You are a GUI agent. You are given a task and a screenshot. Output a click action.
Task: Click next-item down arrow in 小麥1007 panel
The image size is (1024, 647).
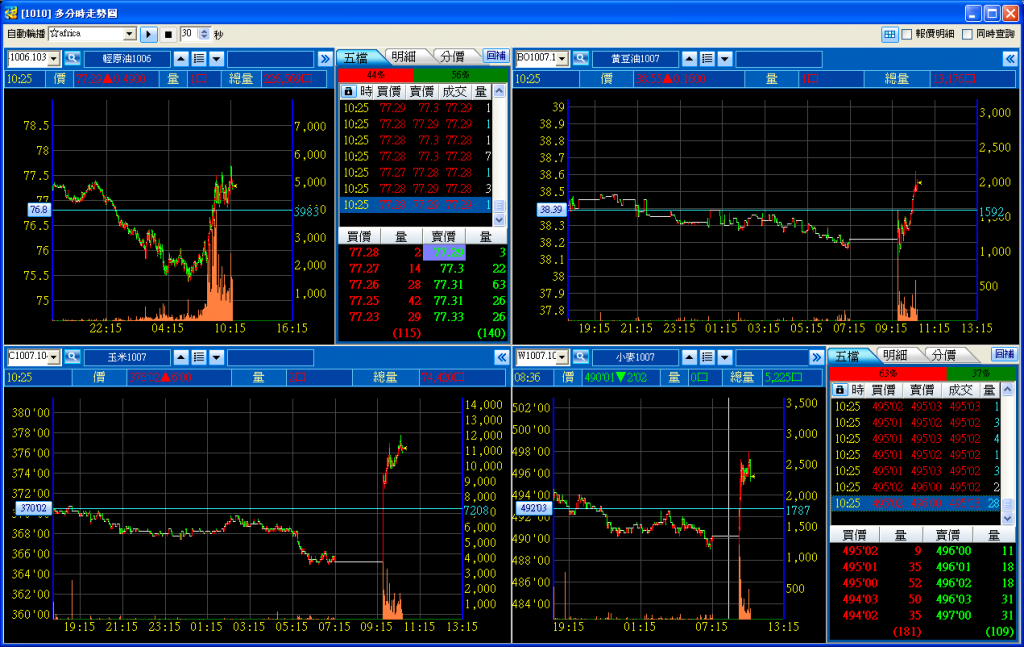725,357
